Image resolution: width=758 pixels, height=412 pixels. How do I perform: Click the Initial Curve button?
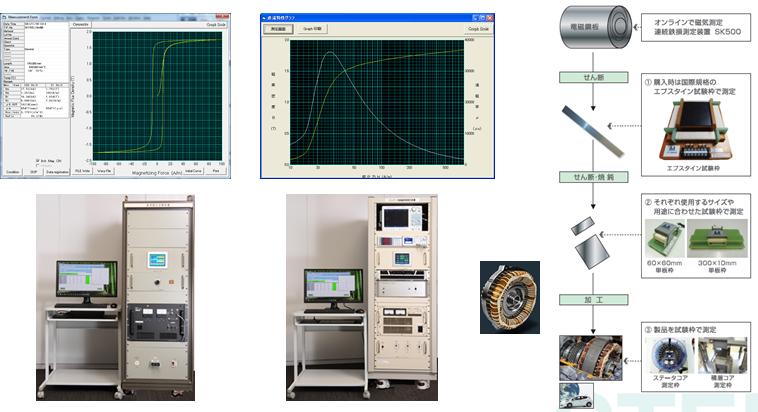[193, 171]
